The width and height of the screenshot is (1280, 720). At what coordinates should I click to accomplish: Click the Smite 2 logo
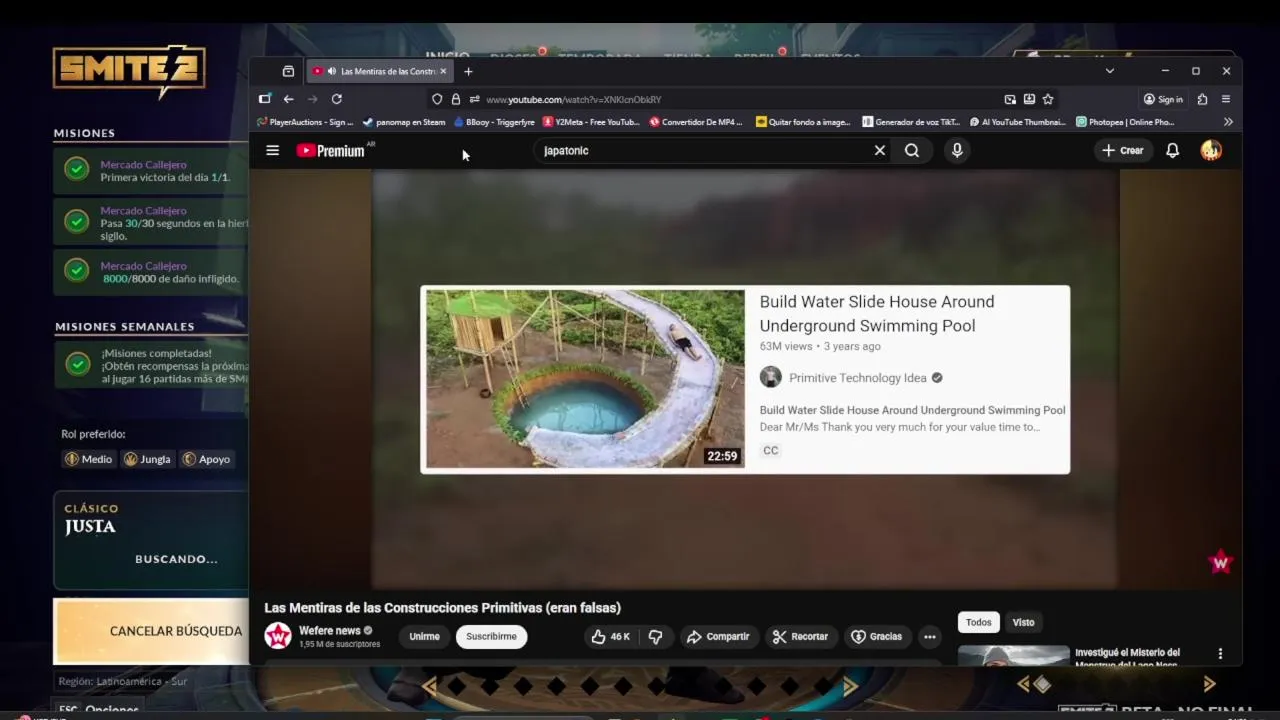(129, 72)
